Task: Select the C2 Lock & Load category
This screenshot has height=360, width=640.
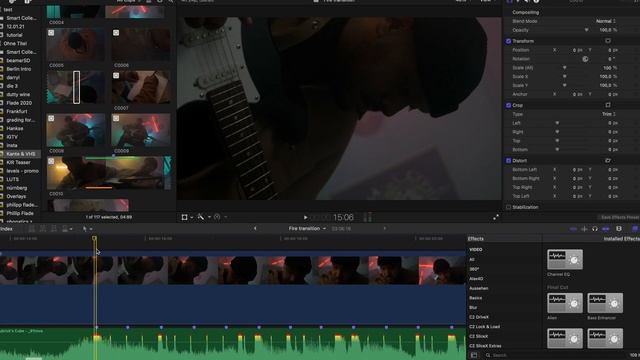Action: [484, 327]
